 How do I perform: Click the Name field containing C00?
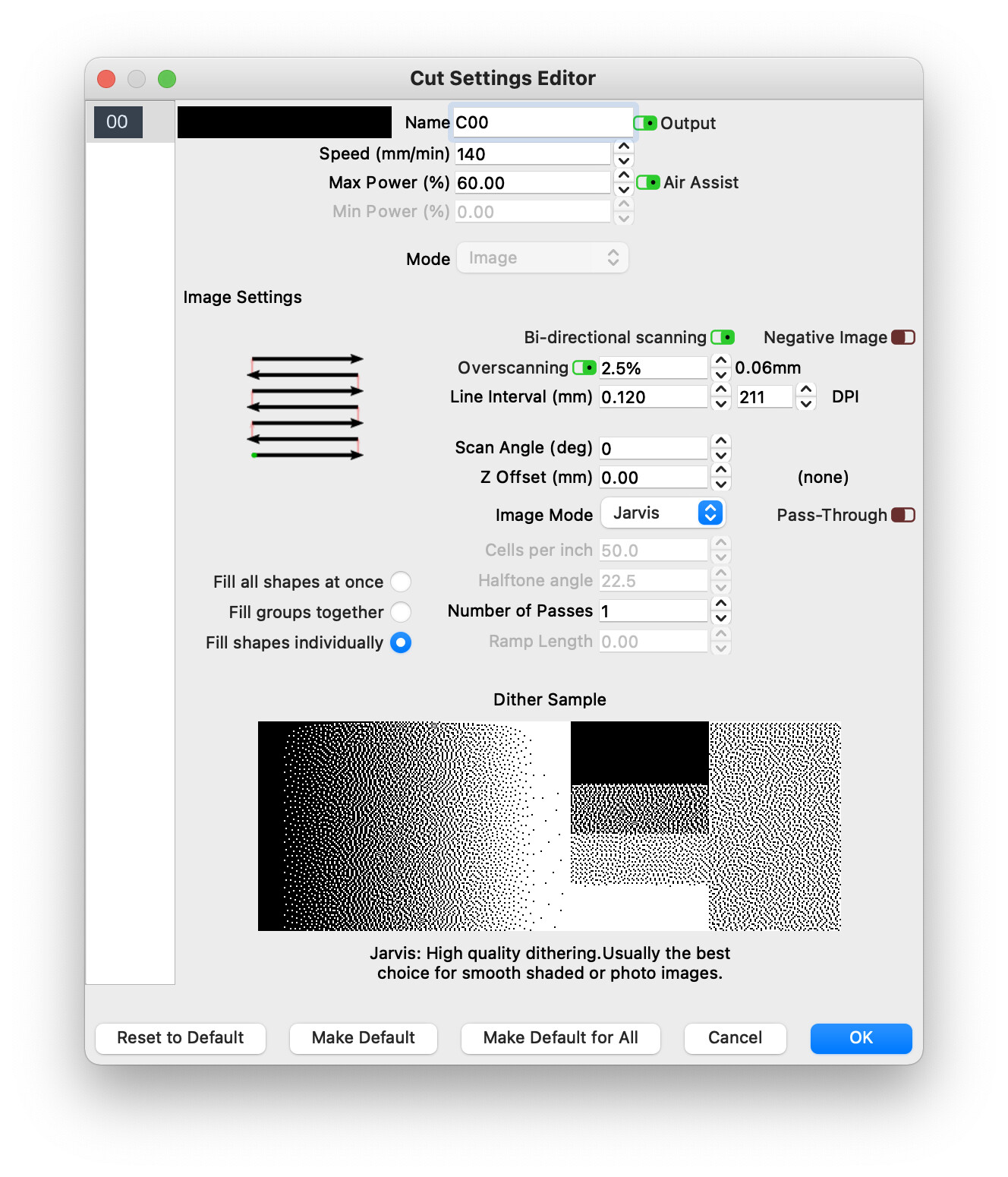[543, 122]
